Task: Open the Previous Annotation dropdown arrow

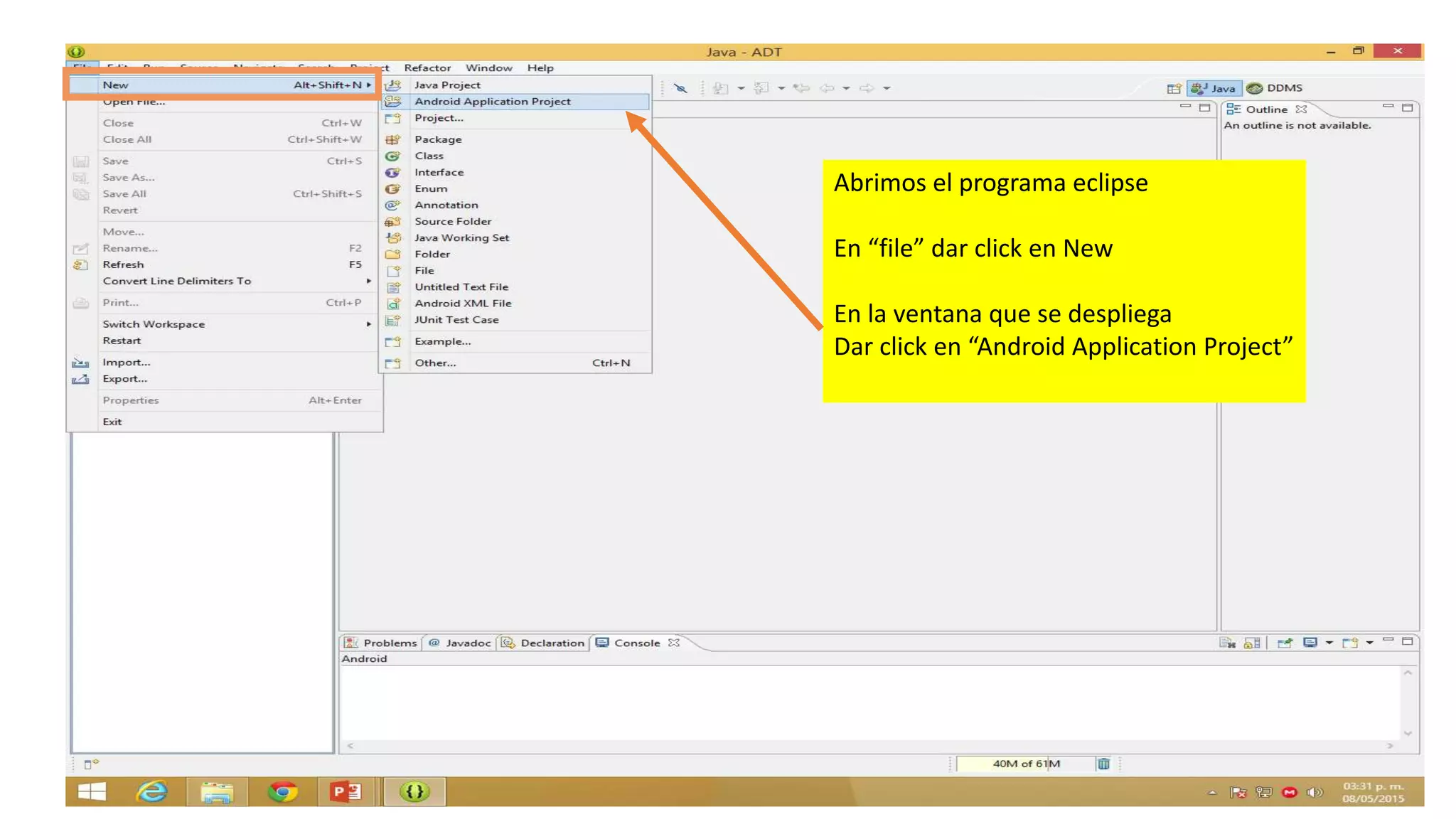Action: pyautogui.click(x=781, y=88)
